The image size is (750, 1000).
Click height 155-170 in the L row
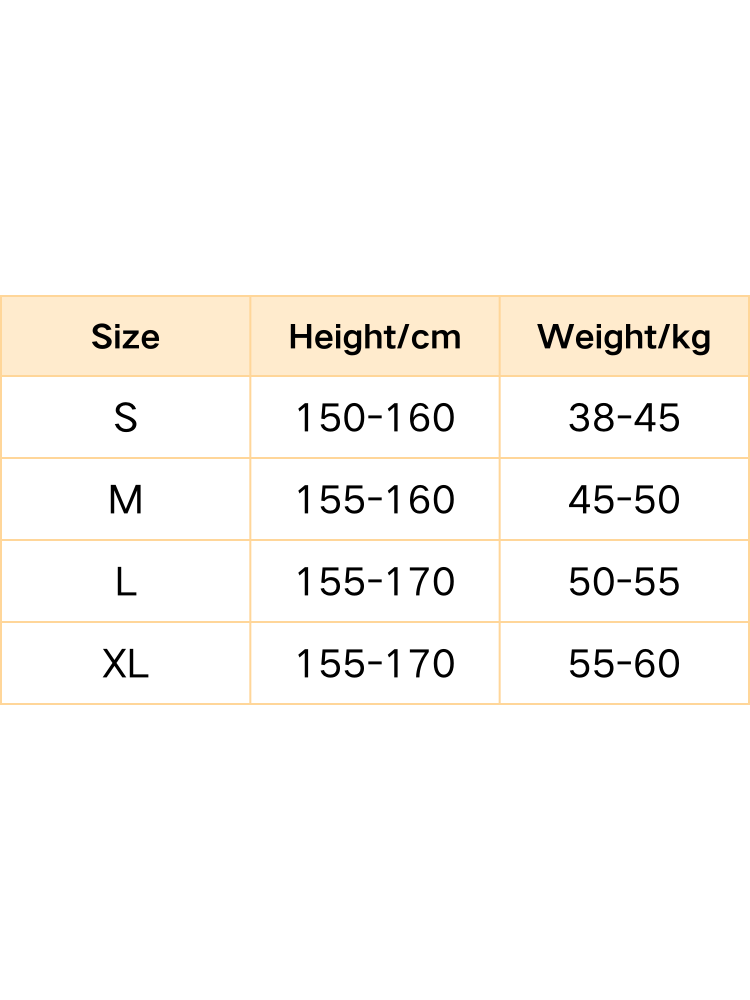[x=375, y=582]
